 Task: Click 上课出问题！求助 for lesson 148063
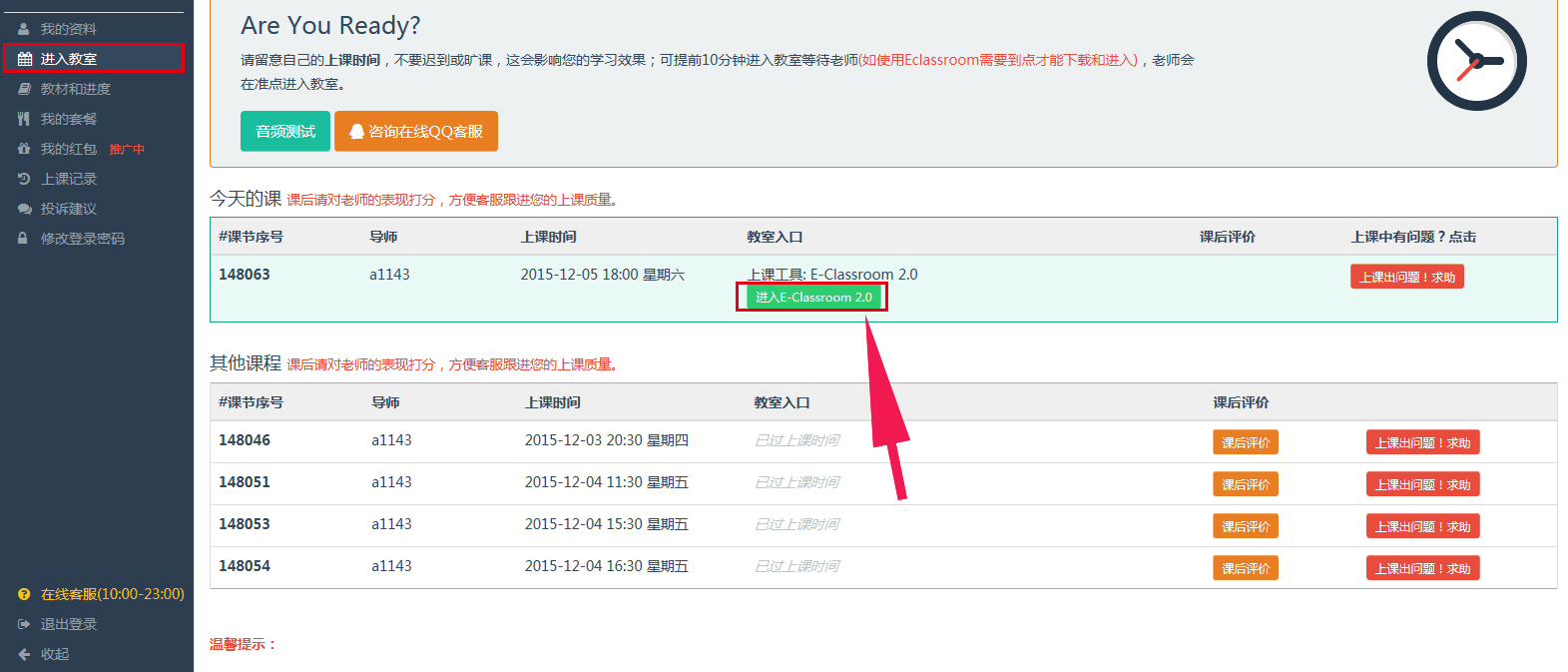1406,277
